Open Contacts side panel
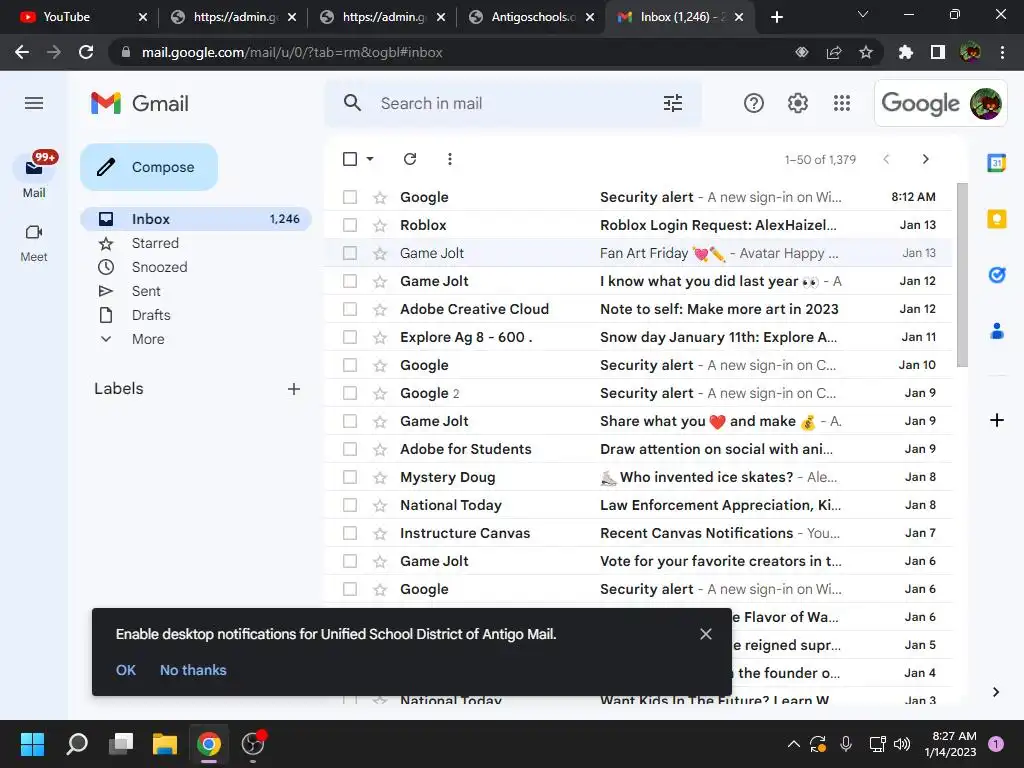 997,331
